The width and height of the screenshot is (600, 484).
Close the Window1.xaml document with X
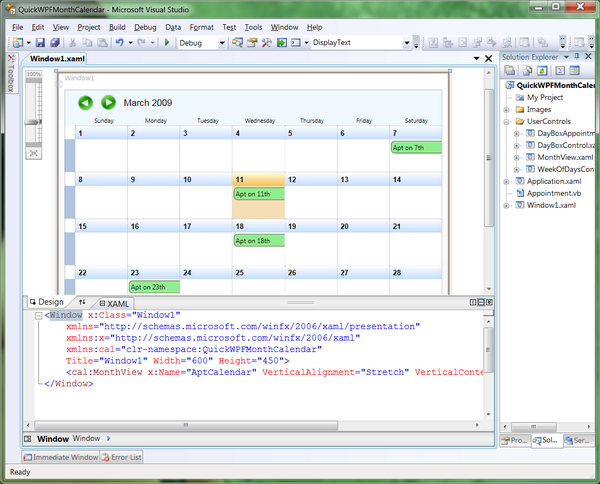[x=488, y=59]
